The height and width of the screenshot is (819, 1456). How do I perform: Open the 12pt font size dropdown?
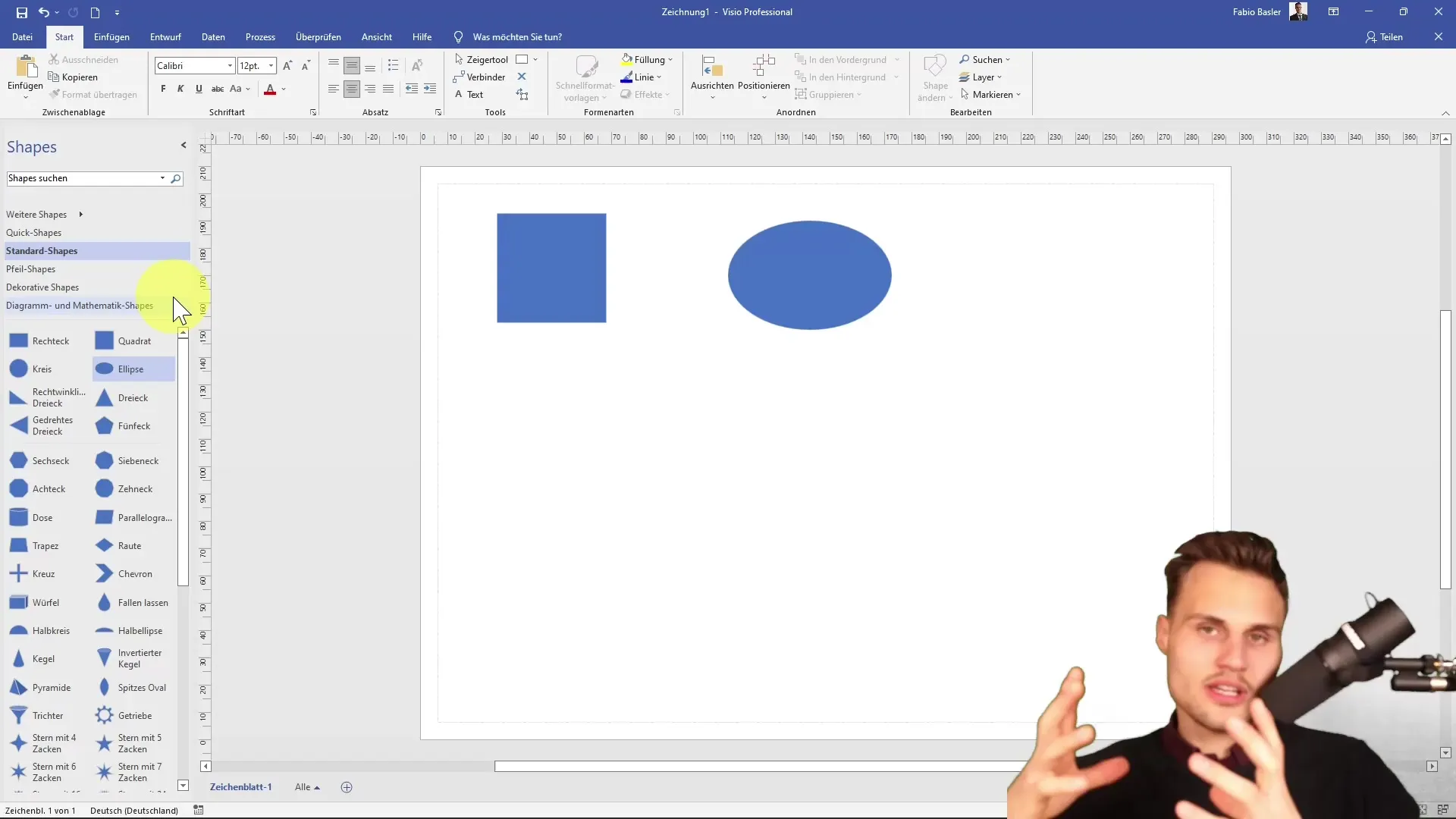[271, 66]
